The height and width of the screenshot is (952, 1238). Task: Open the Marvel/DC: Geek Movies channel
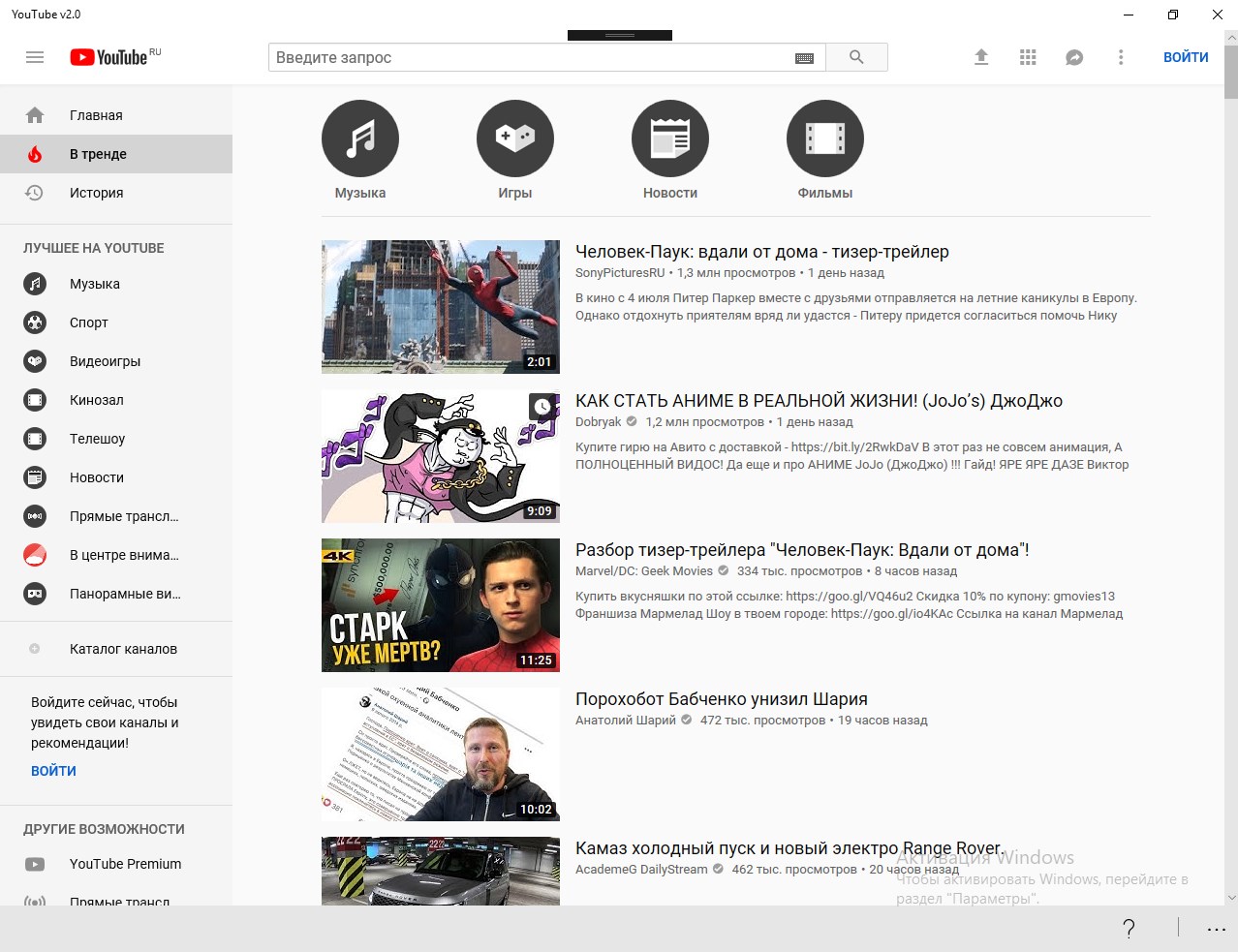click(644, 571)
